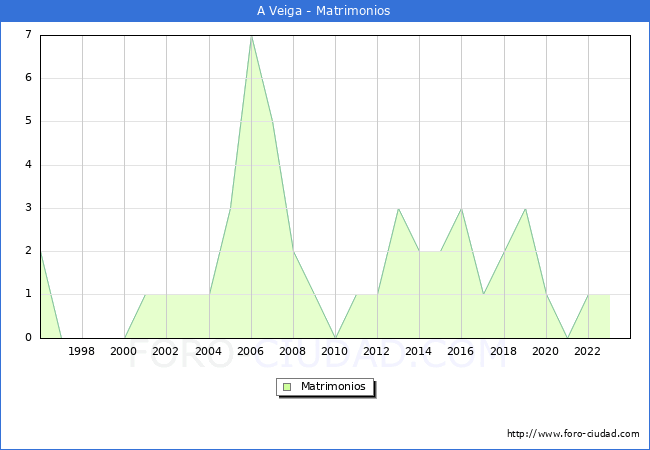
Task: Click the 2012 year label
Action: click(x=377, y=351)
